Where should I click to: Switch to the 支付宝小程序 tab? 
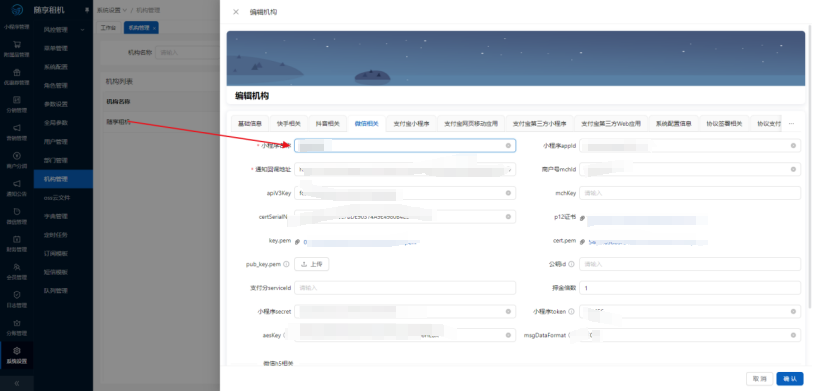click(x=411, y=124)
